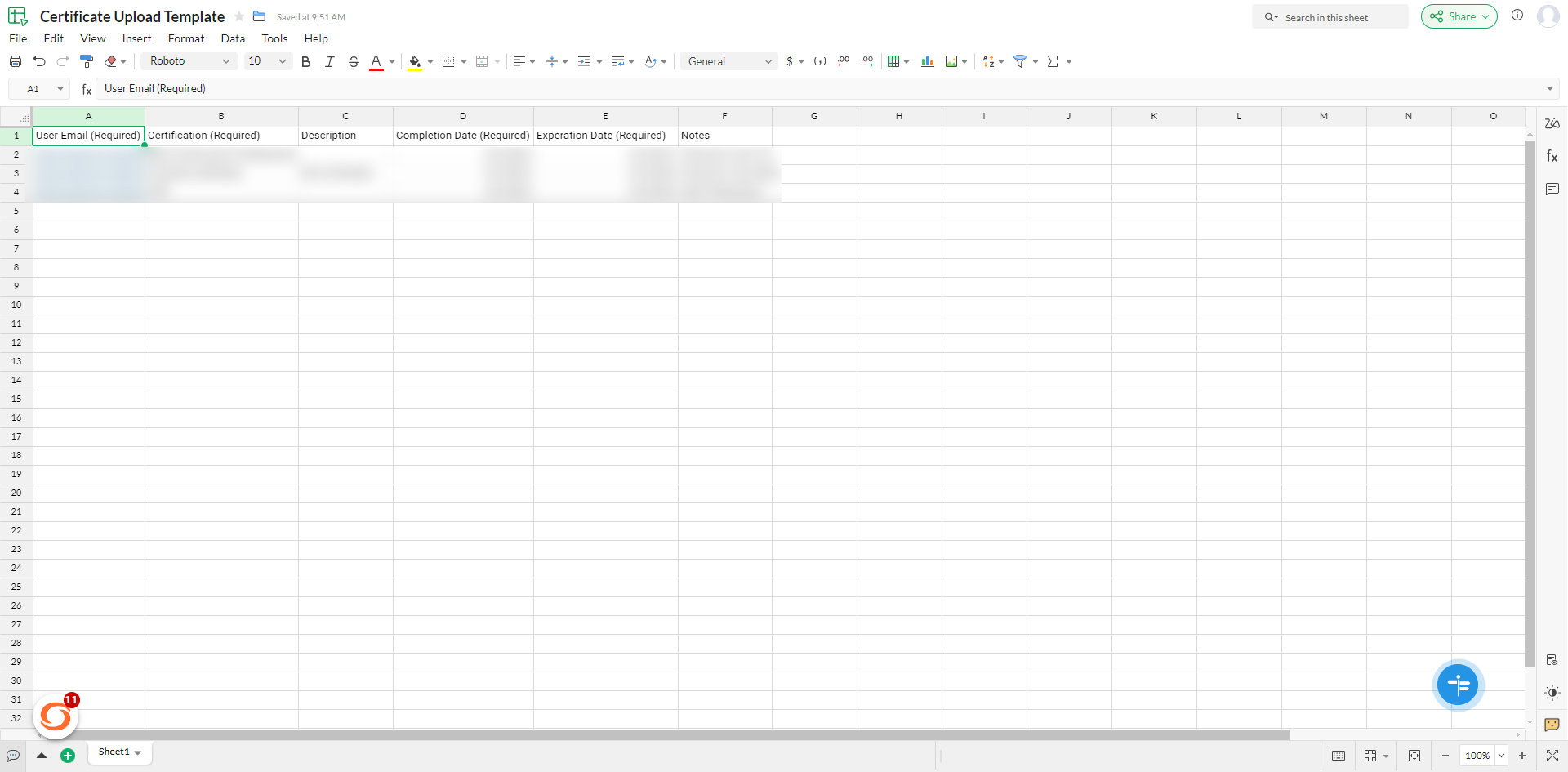Click the A-Z sort icon

click(988, 61)
